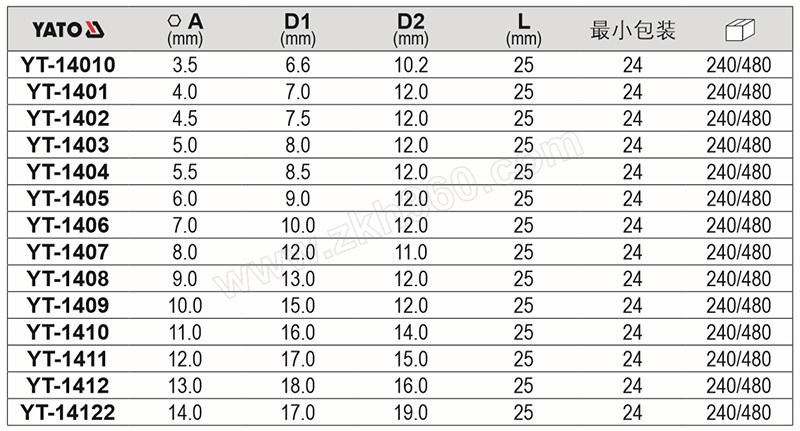Click the YATO brand logo
The image size is (800, 431).
[68, 30]
